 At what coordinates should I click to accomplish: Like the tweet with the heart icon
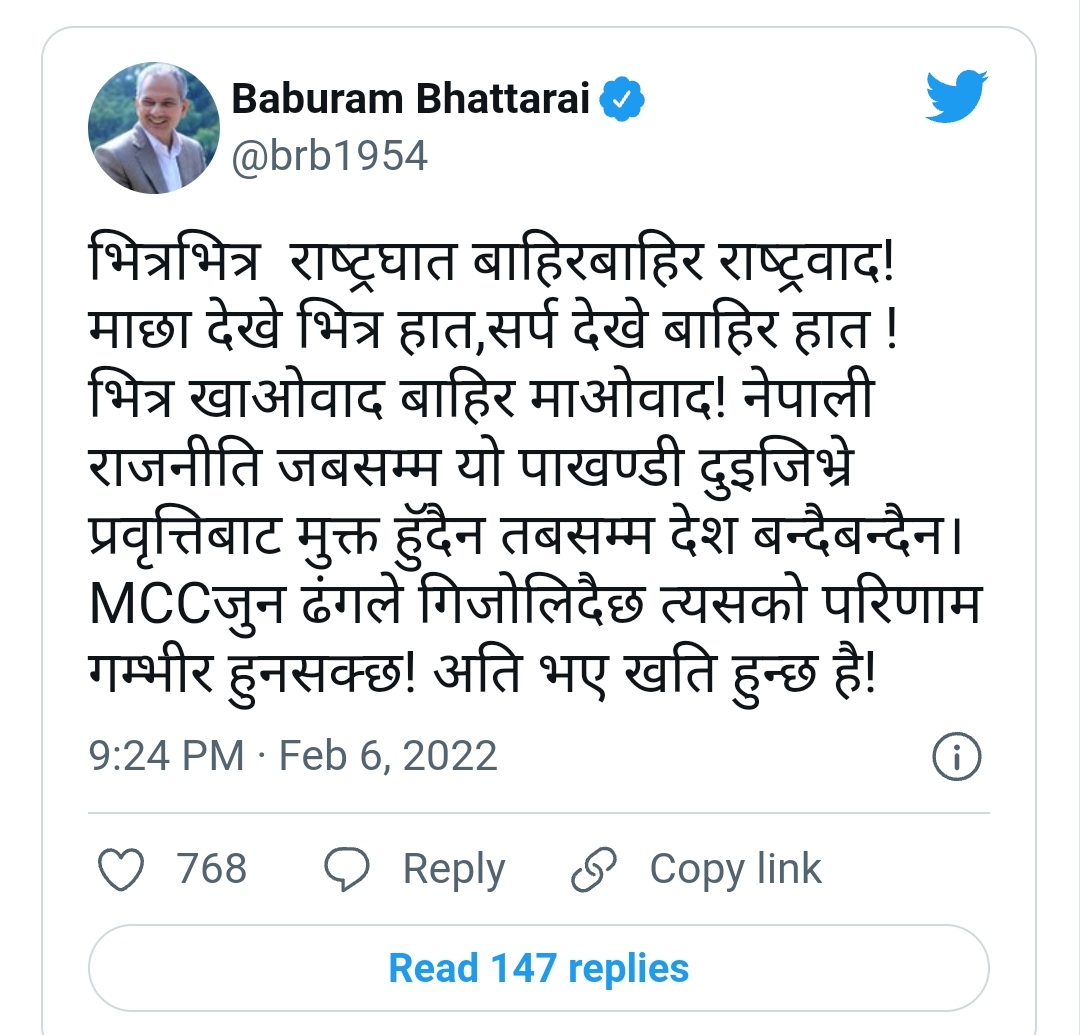click(x=124, y=869)
